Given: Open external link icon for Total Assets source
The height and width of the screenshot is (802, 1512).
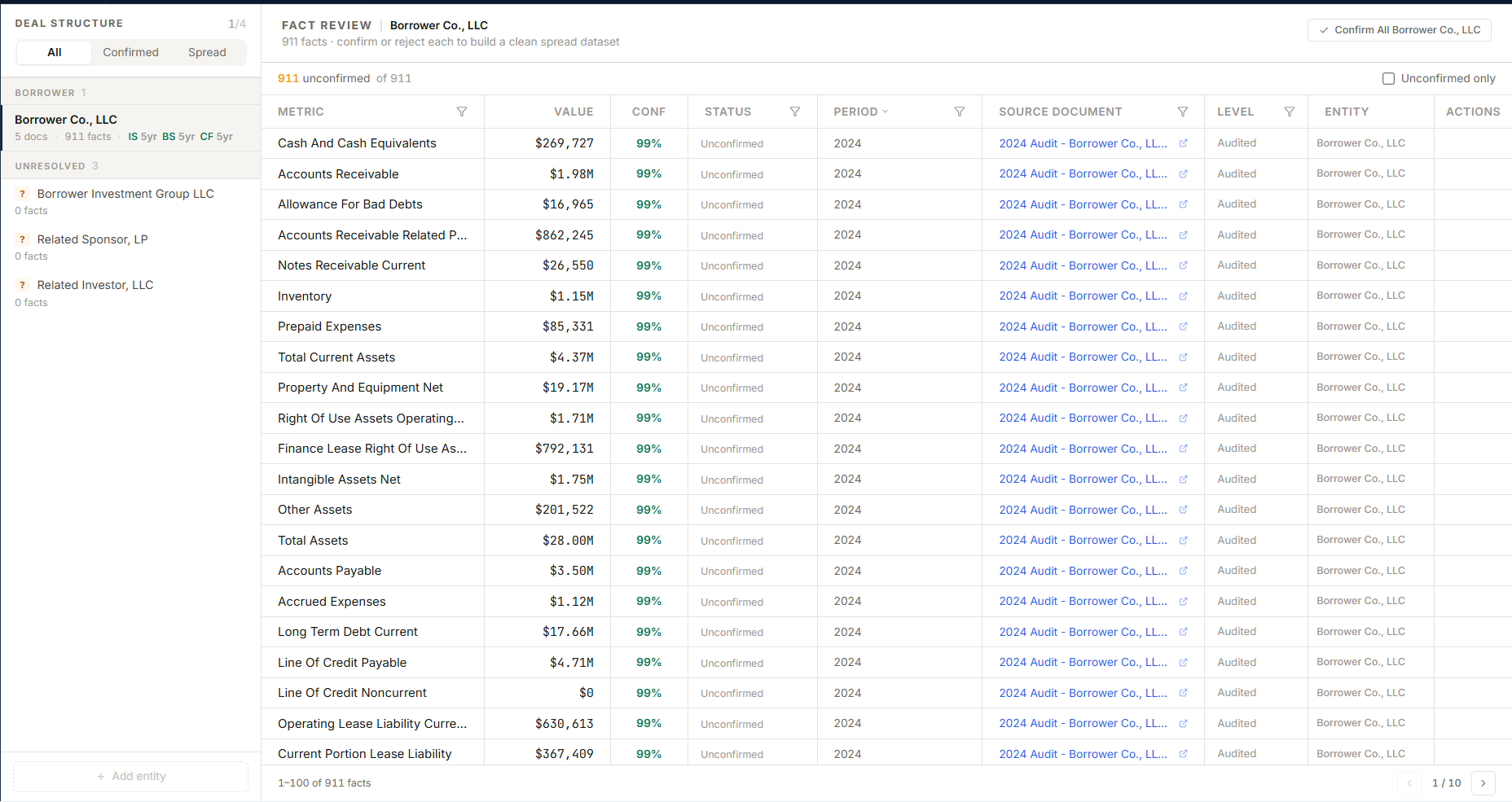Looking at the screenshot, I should pos(1184,540).
